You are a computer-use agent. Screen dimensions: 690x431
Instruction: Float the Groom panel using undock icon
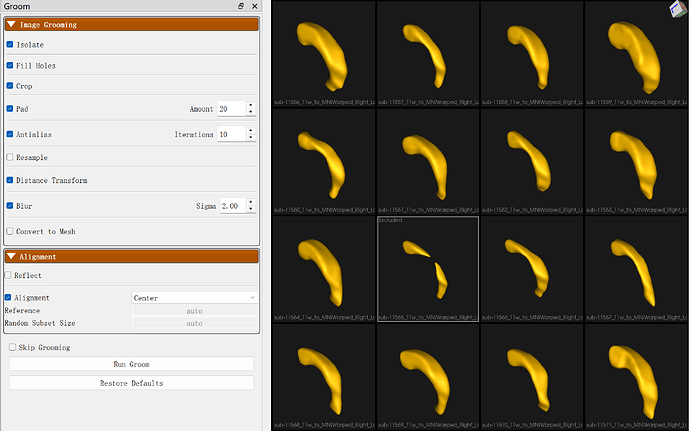coord(241,6)
